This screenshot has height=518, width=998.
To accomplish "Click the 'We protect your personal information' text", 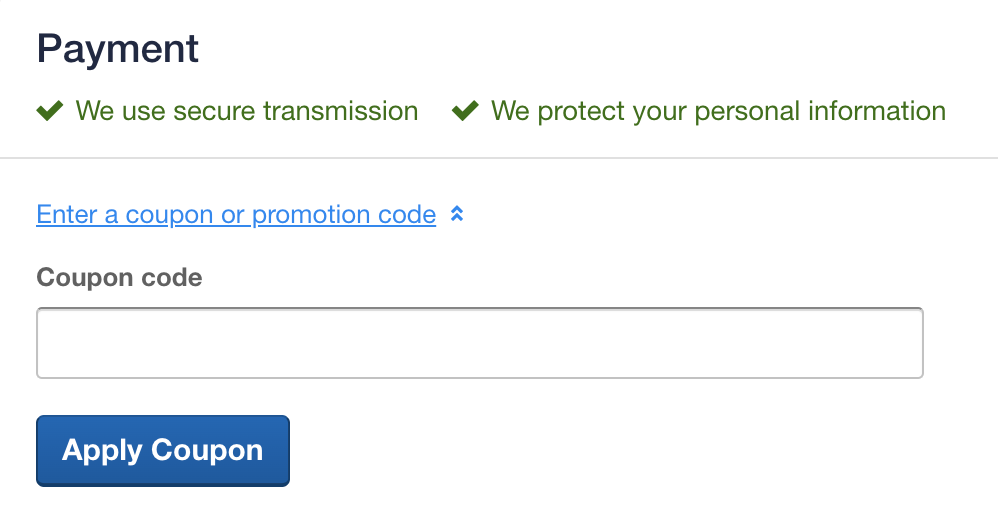I will [x=719, y=111].
